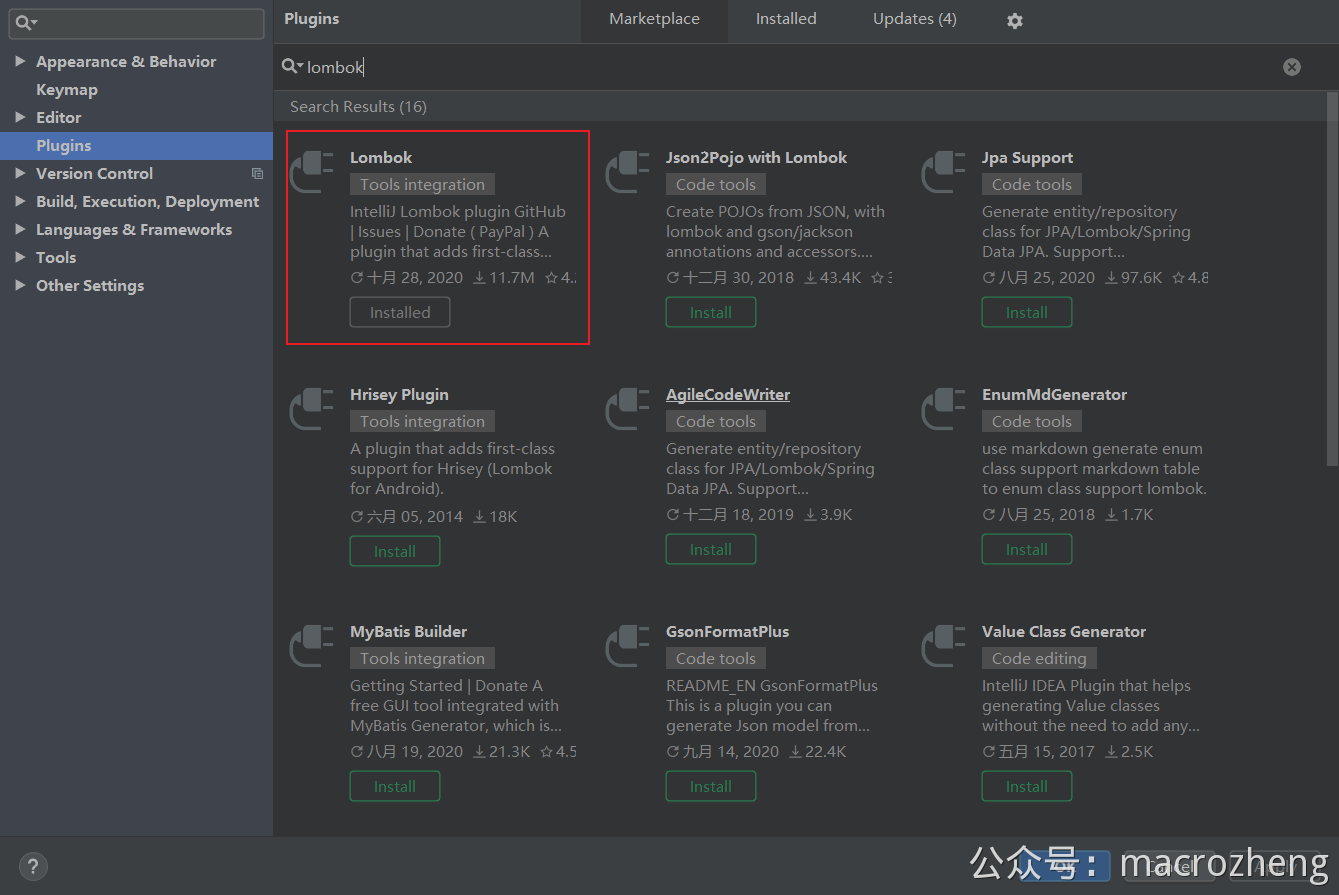Install the GsonFormatPlus plugin
1339x895 pixels.
(711, 786)
